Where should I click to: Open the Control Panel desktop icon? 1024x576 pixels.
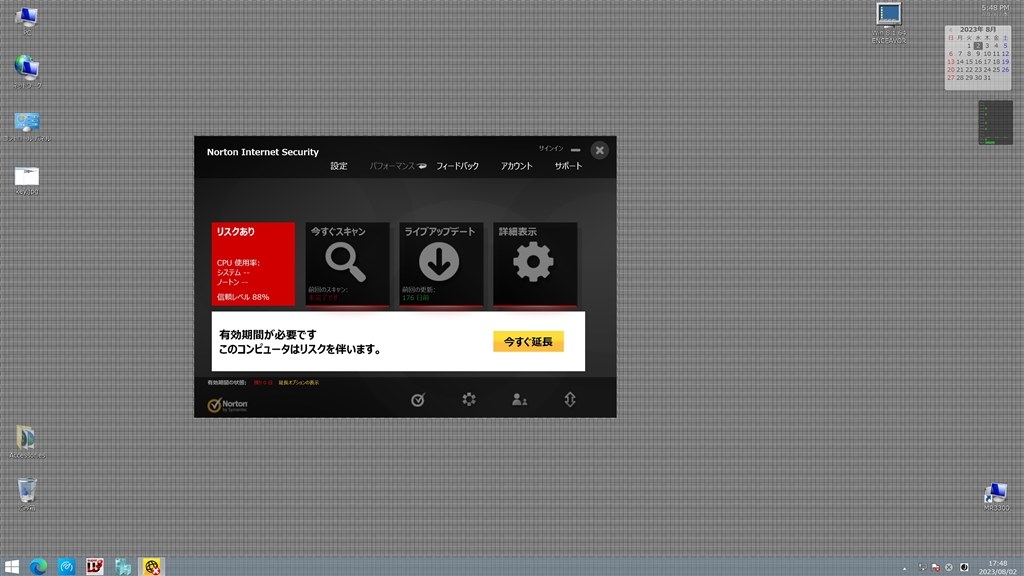(27, 126)
